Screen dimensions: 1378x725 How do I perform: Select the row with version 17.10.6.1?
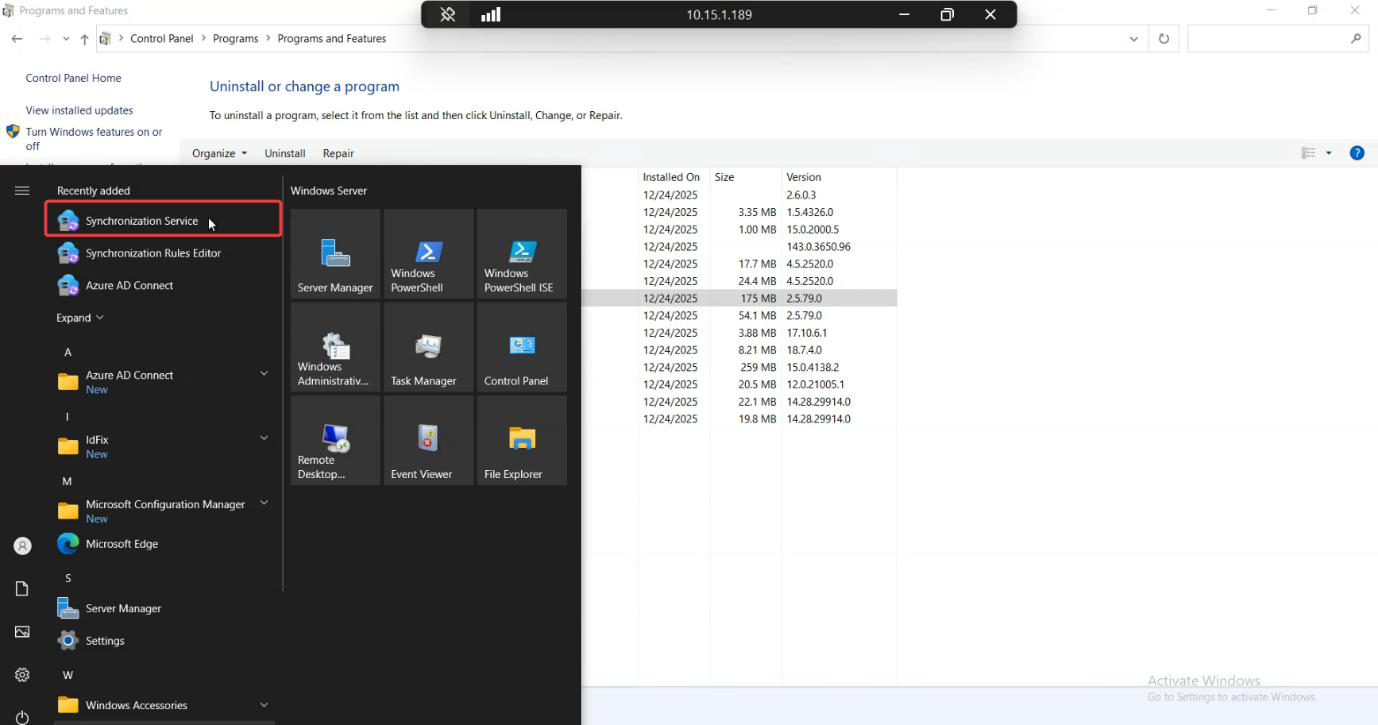(x=739, y=333)
